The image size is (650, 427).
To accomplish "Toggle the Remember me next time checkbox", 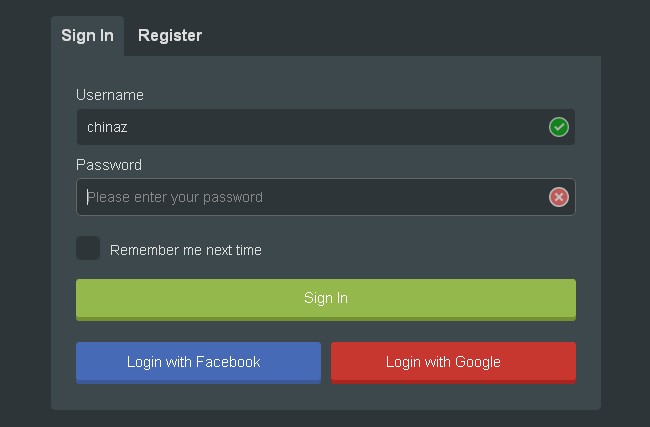I will [88, 248].
